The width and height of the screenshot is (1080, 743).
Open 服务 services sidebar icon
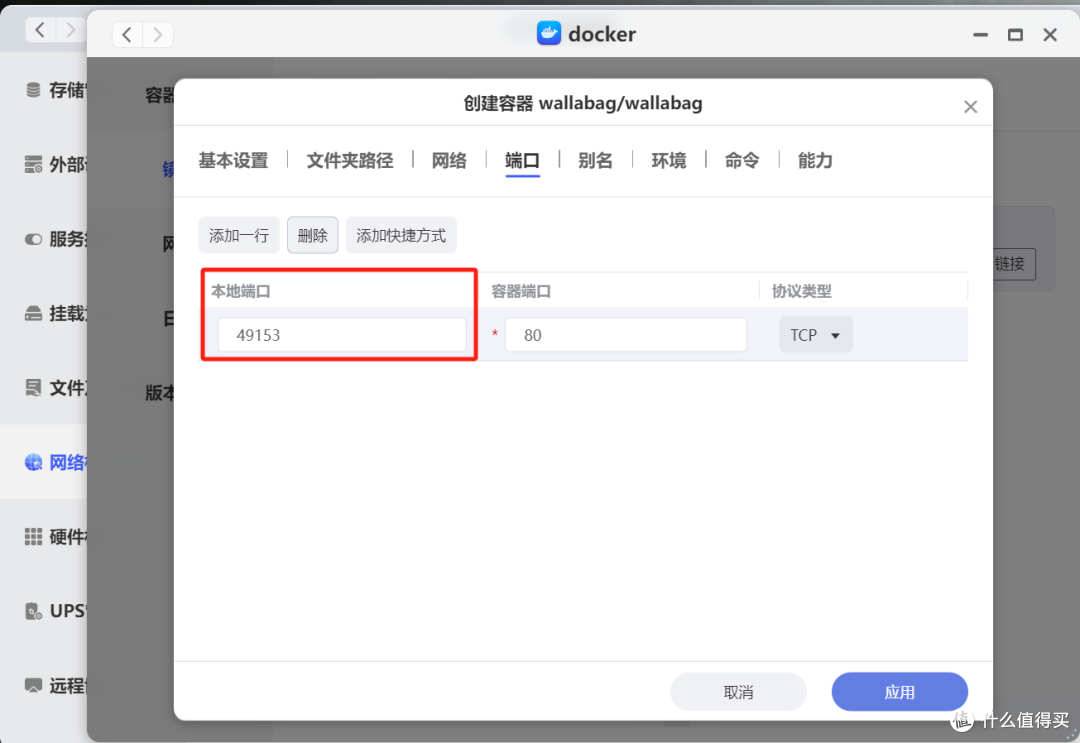33,239
